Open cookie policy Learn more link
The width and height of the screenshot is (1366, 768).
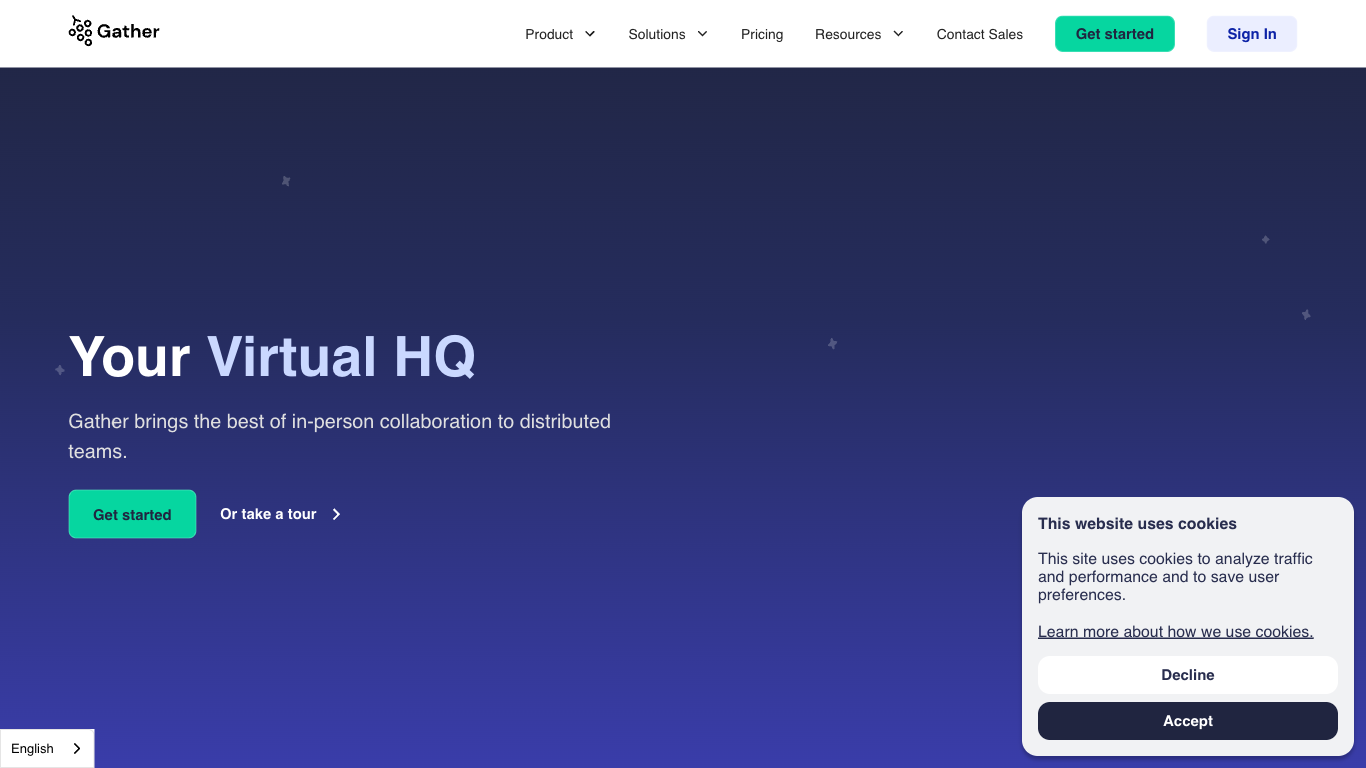click(1176, 632)
